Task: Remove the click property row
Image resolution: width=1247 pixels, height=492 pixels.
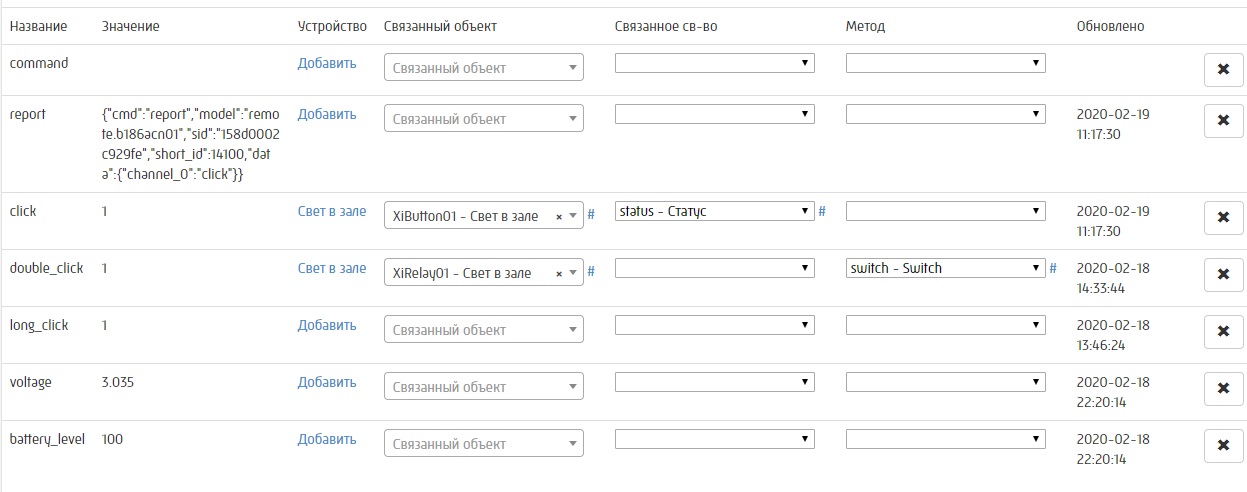Action: pos(1223,218)
